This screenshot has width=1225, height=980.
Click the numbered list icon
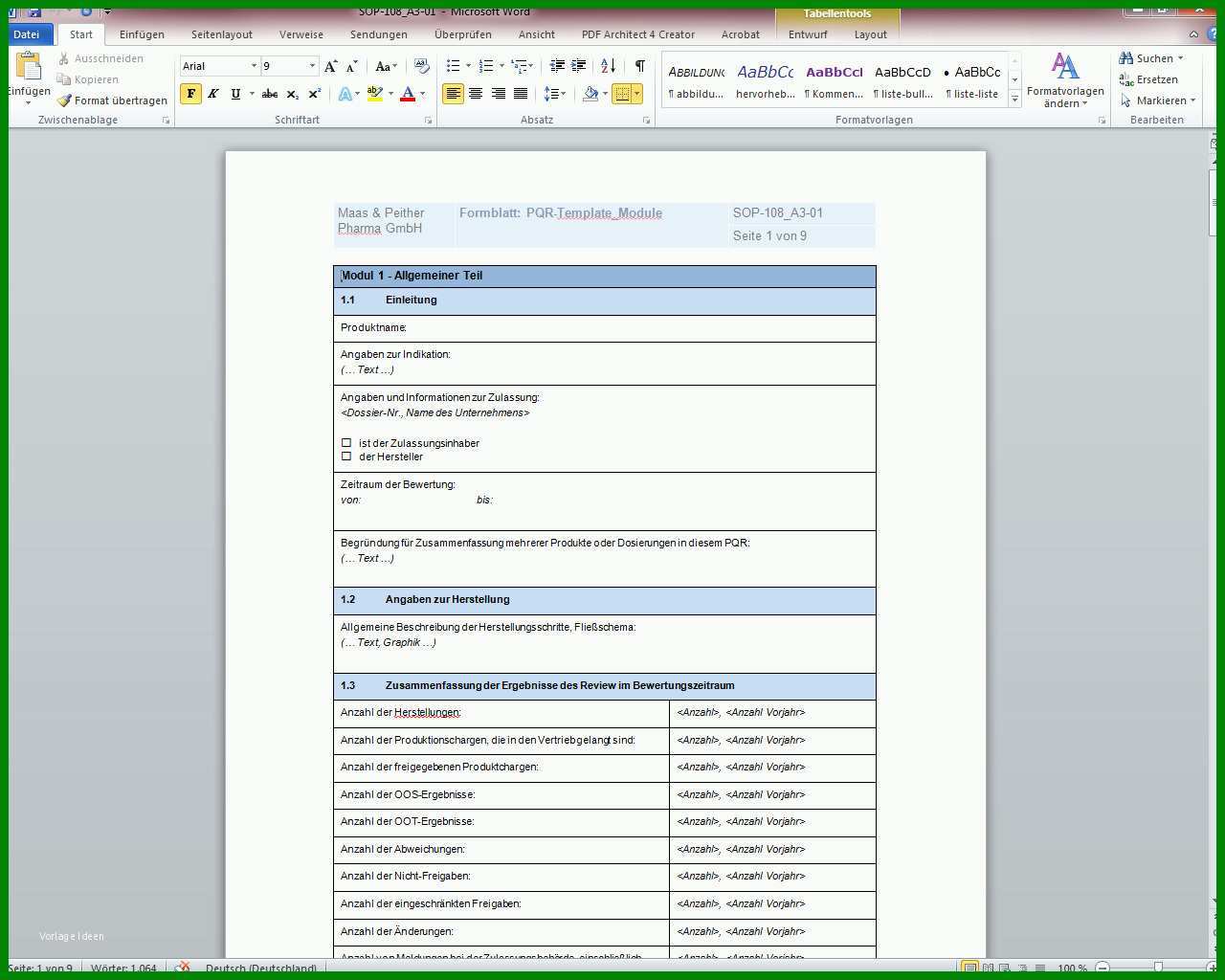486,66
